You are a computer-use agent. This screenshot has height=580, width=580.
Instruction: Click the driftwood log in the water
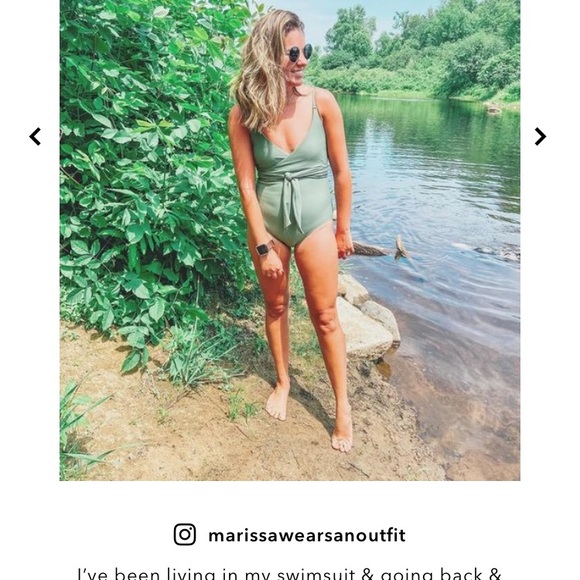tap(381, 249)
